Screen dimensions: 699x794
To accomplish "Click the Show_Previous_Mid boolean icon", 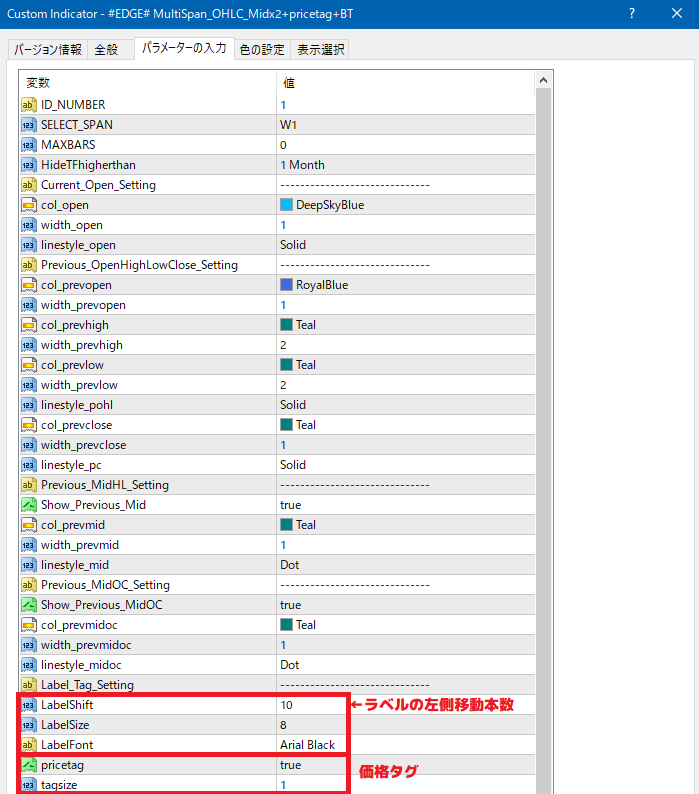I will click(x=29, y=505).
